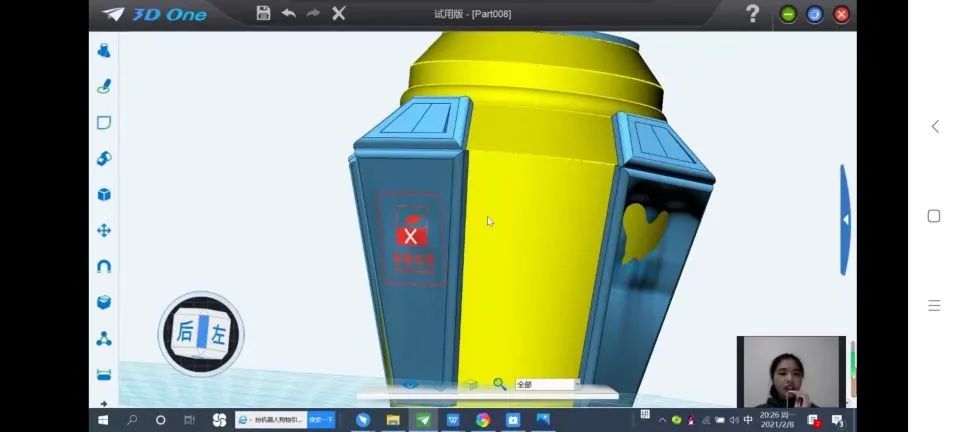Open the 3D One logo menu
The image size is (960, 432).
(154, 15)
